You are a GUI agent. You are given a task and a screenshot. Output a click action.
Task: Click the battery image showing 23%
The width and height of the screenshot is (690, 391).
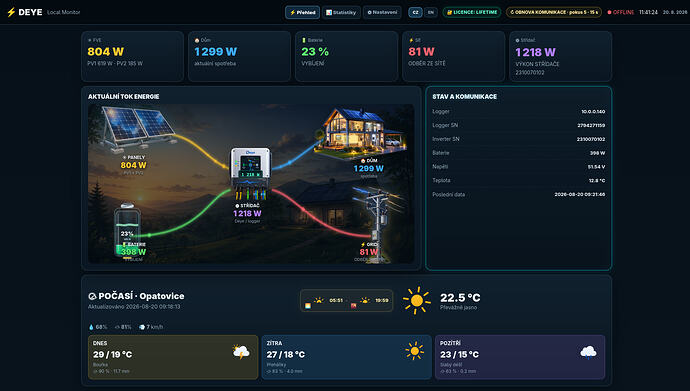click(x=128, y=229)
